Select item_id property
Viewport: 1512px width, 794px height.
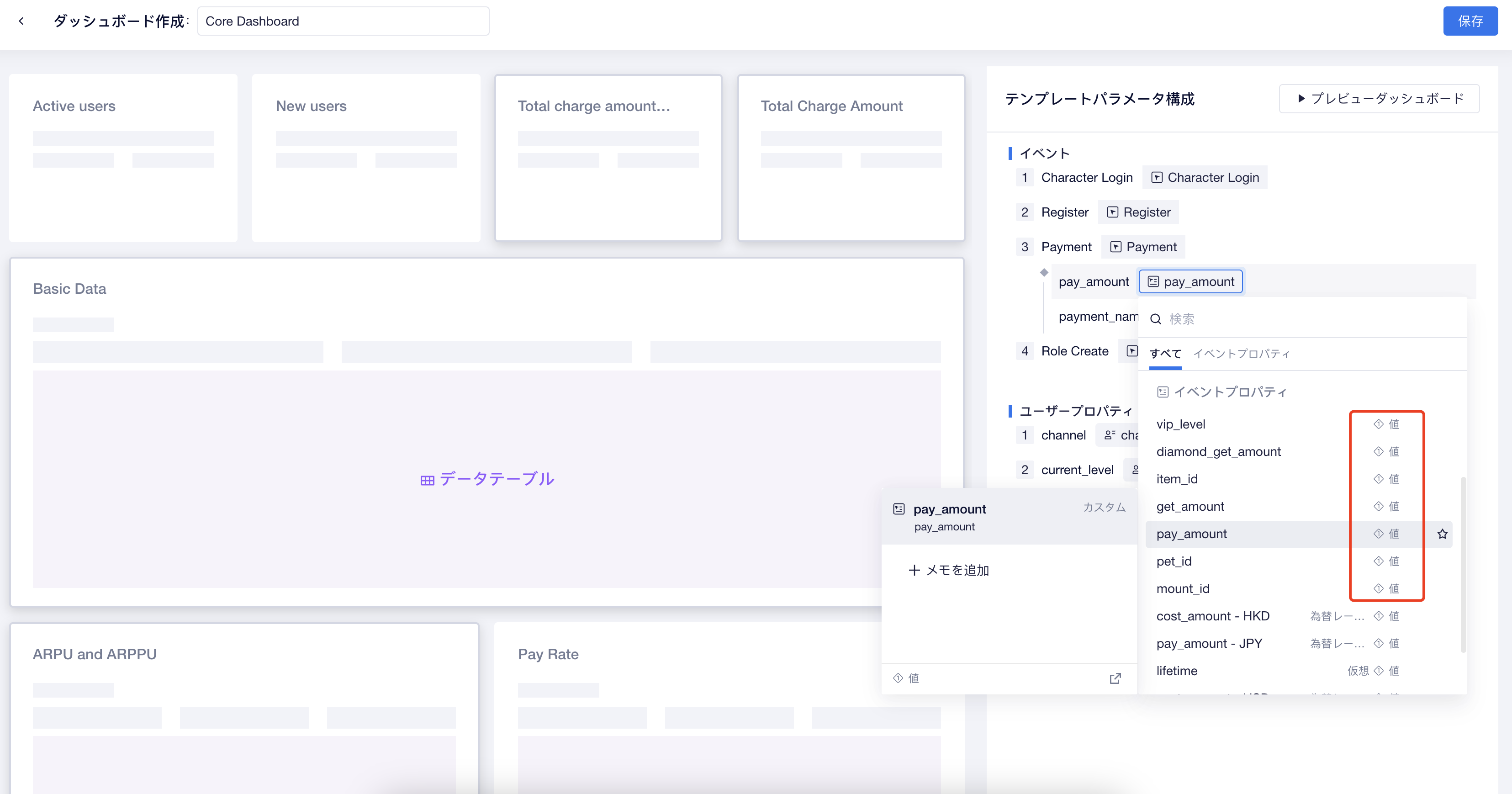[1298, 479]
